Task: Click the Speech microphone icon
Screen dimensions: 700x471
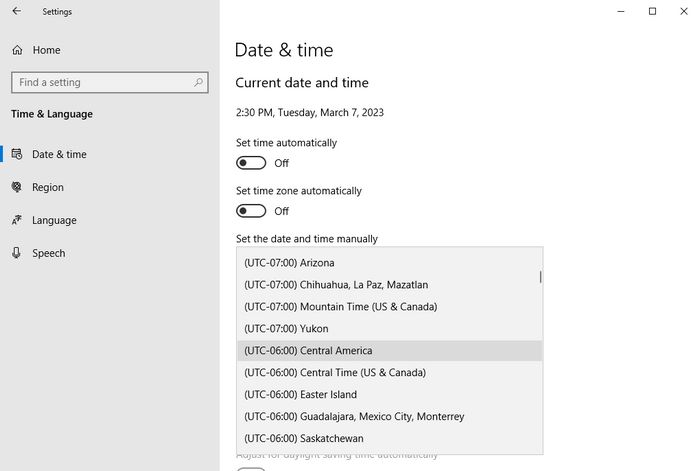Action: coord(17,254)
